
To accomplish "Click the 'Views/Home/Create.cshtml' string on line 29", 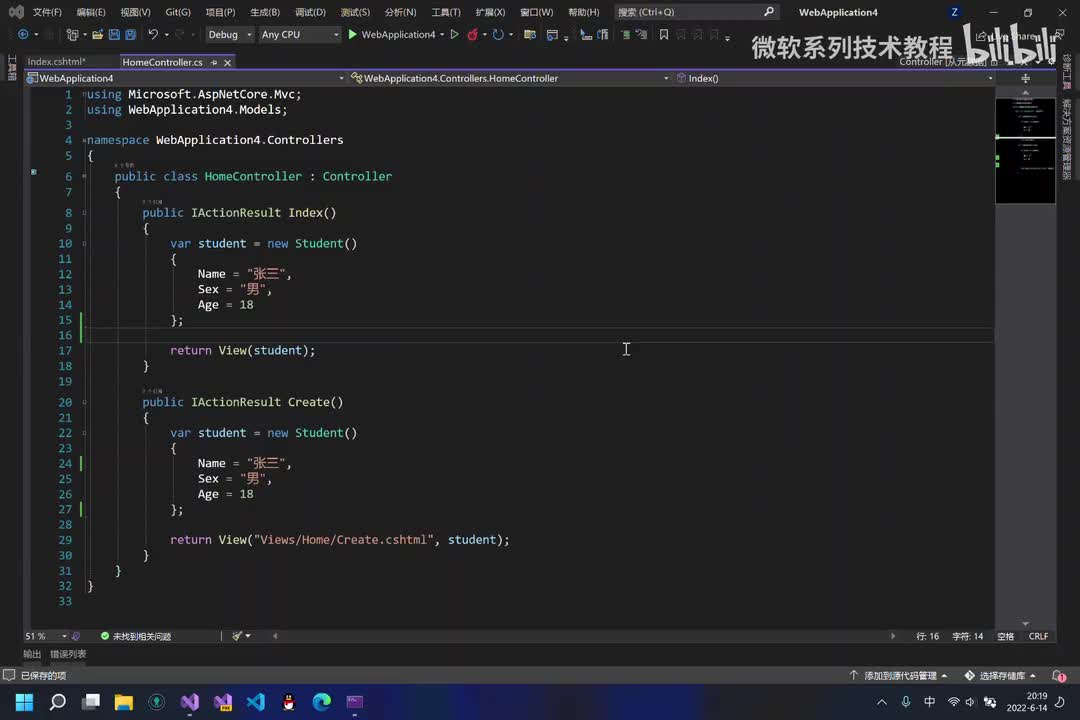I will pyautogui.click(x=344, y=540).
